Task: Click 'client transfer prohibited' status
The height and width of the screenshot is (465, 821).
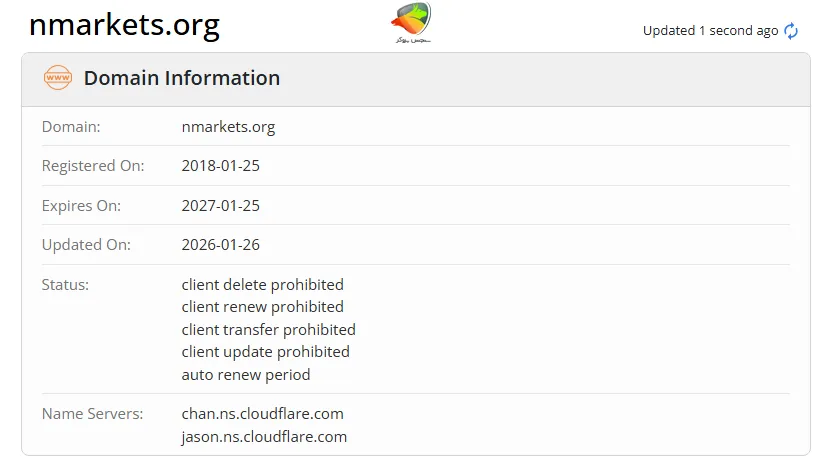Action: (268, 330)
